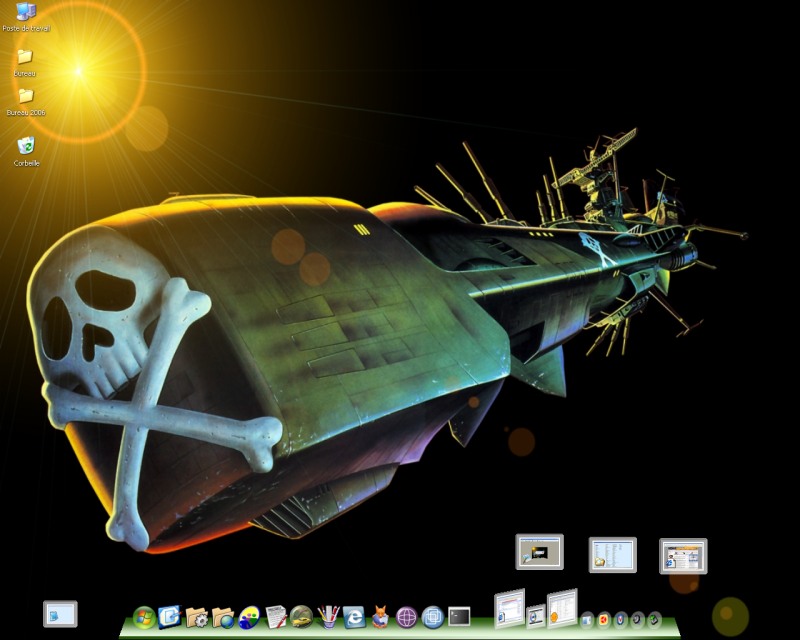
Task: Open the Bureau folder on the desktop
Action: (25, 58)
